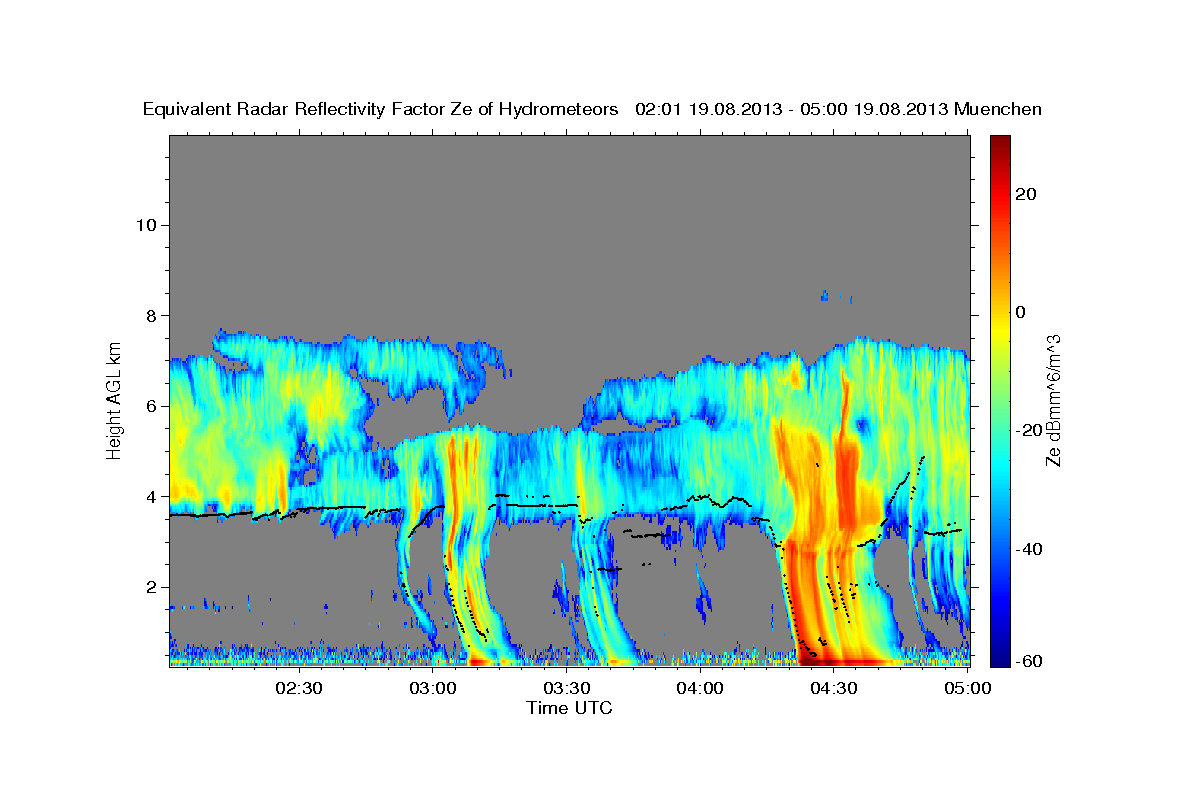Click the colorbar label '20'

click(x=1024, y=194)
